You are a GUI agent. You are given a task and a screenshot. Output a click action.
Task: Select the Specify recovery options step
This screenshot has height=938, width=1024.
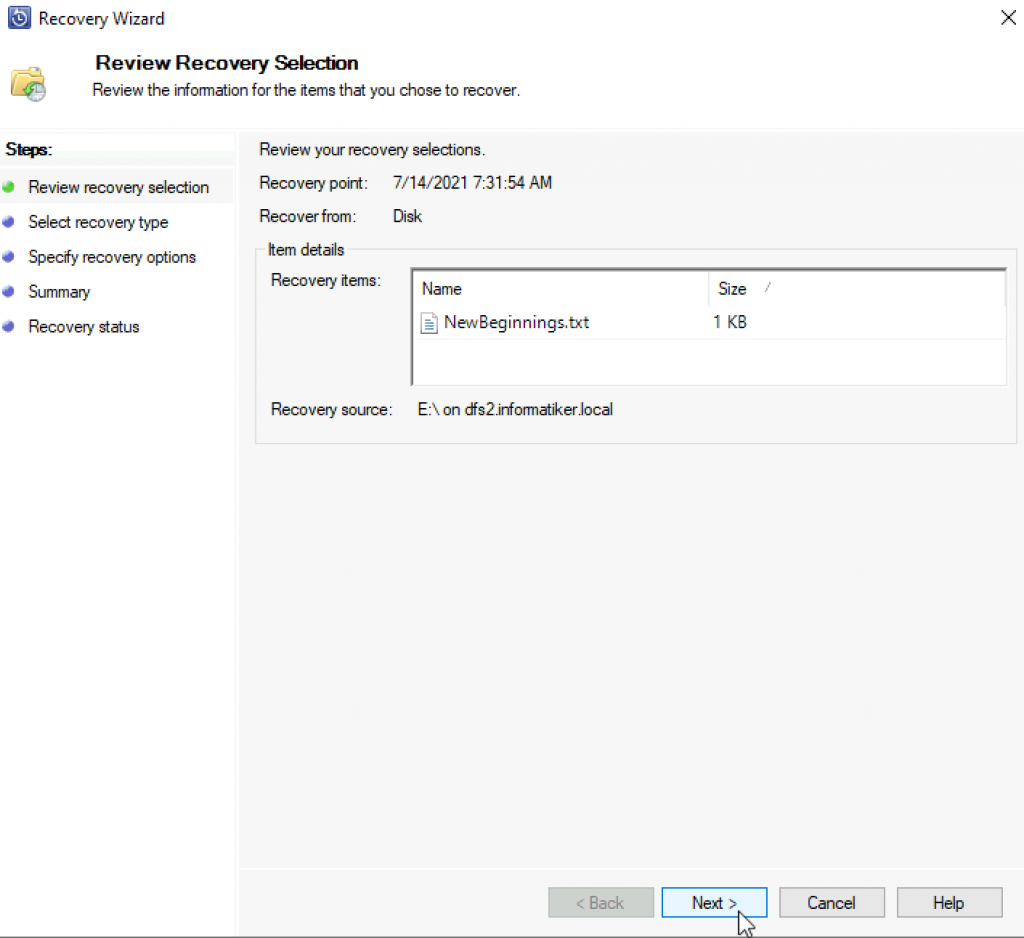coord(112,257)
